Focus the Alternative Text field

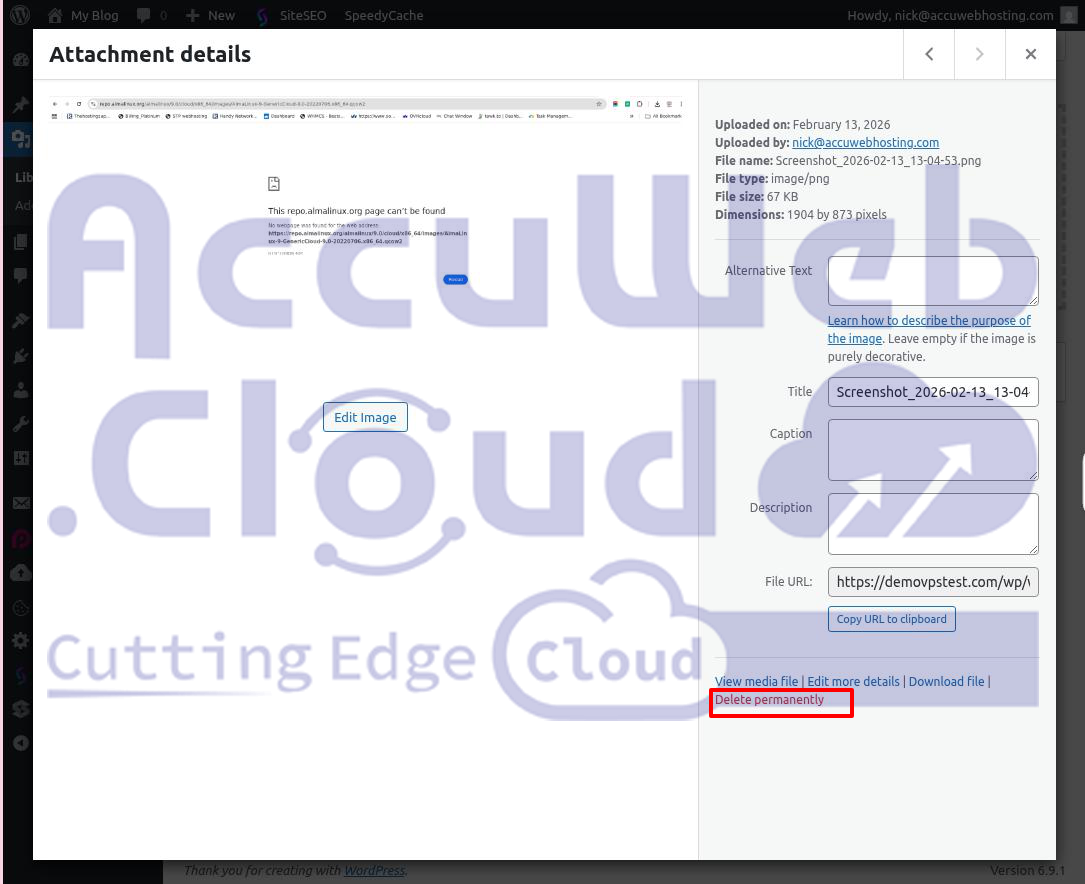(932, 280)
